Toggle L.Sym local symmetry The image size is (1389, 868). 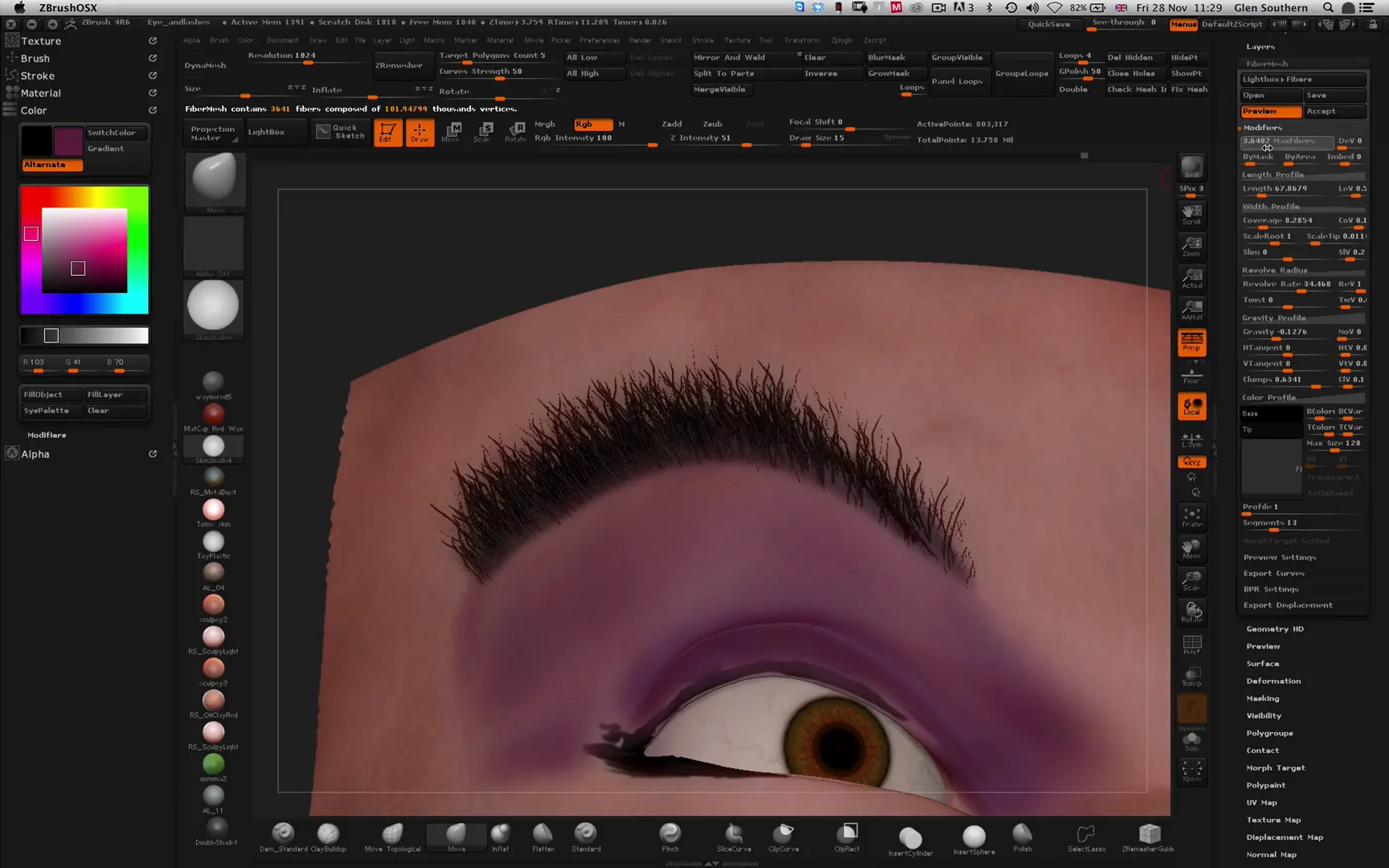pos(1192,438)
